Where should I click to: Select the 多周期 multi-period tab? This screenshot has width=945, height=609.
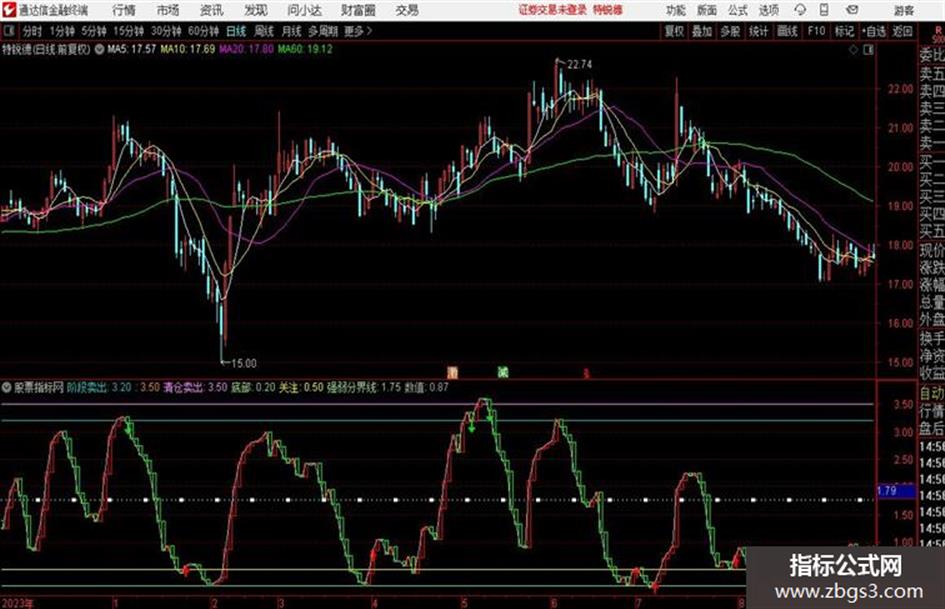coord(323,31)
